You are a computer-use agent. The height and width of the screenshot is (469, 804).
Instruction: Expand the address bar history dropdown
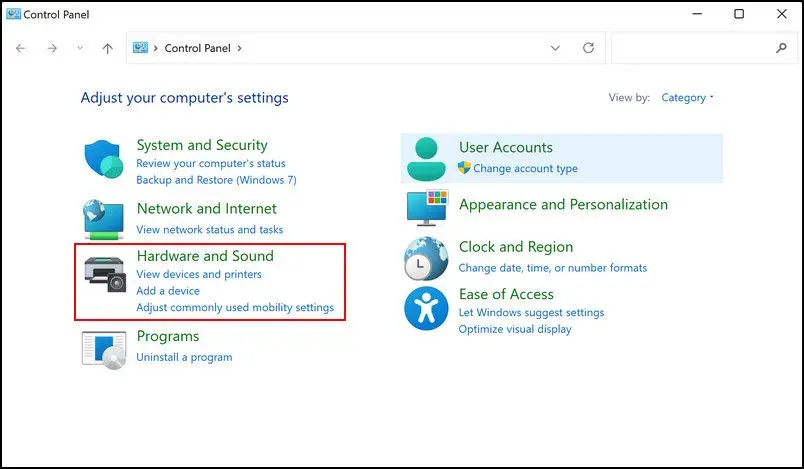click(x=555, y=48)
